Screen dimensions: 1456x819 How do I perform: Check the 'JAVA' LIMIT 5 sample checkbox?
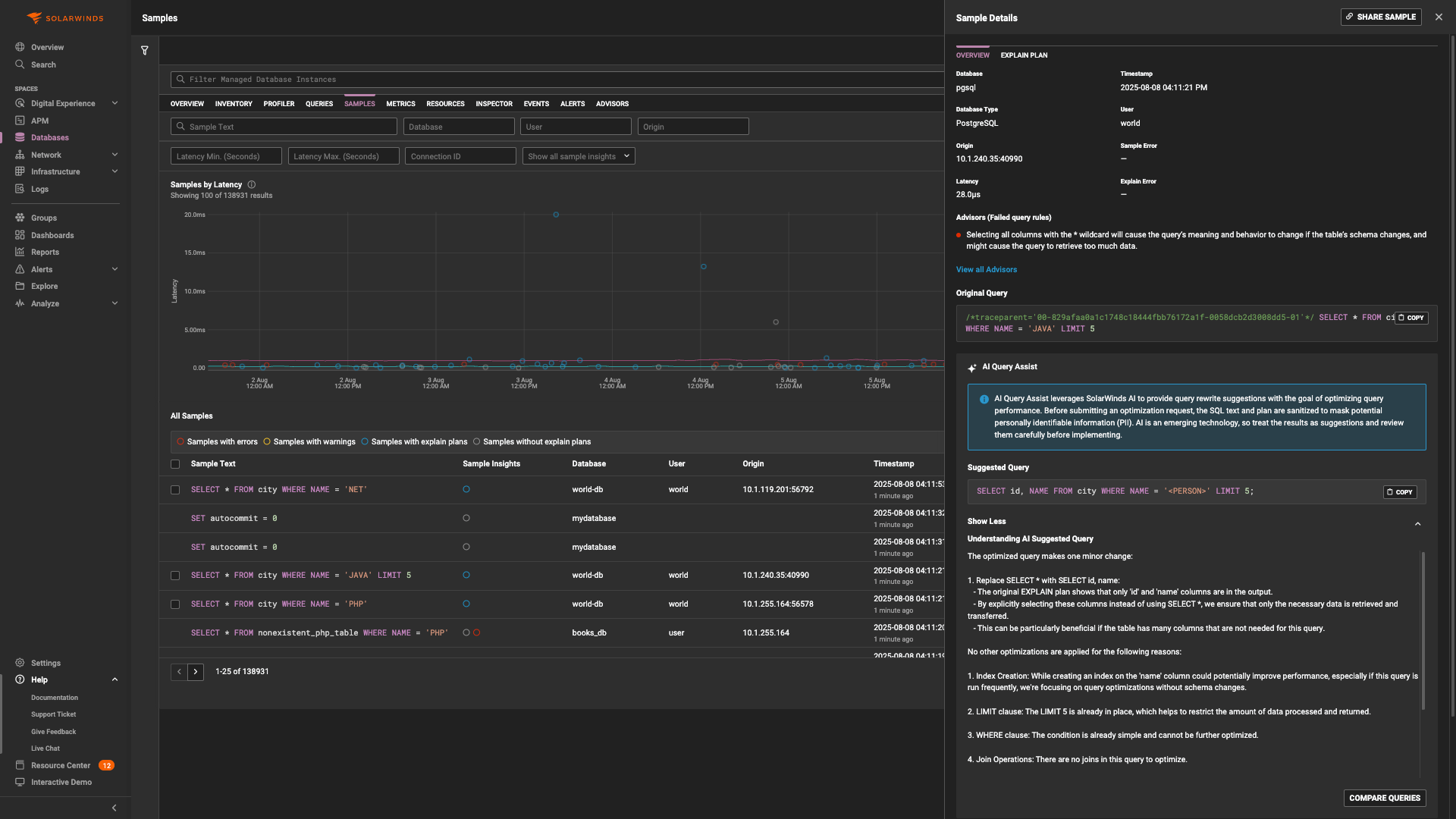pyautogui.click(x=175, y=576)
